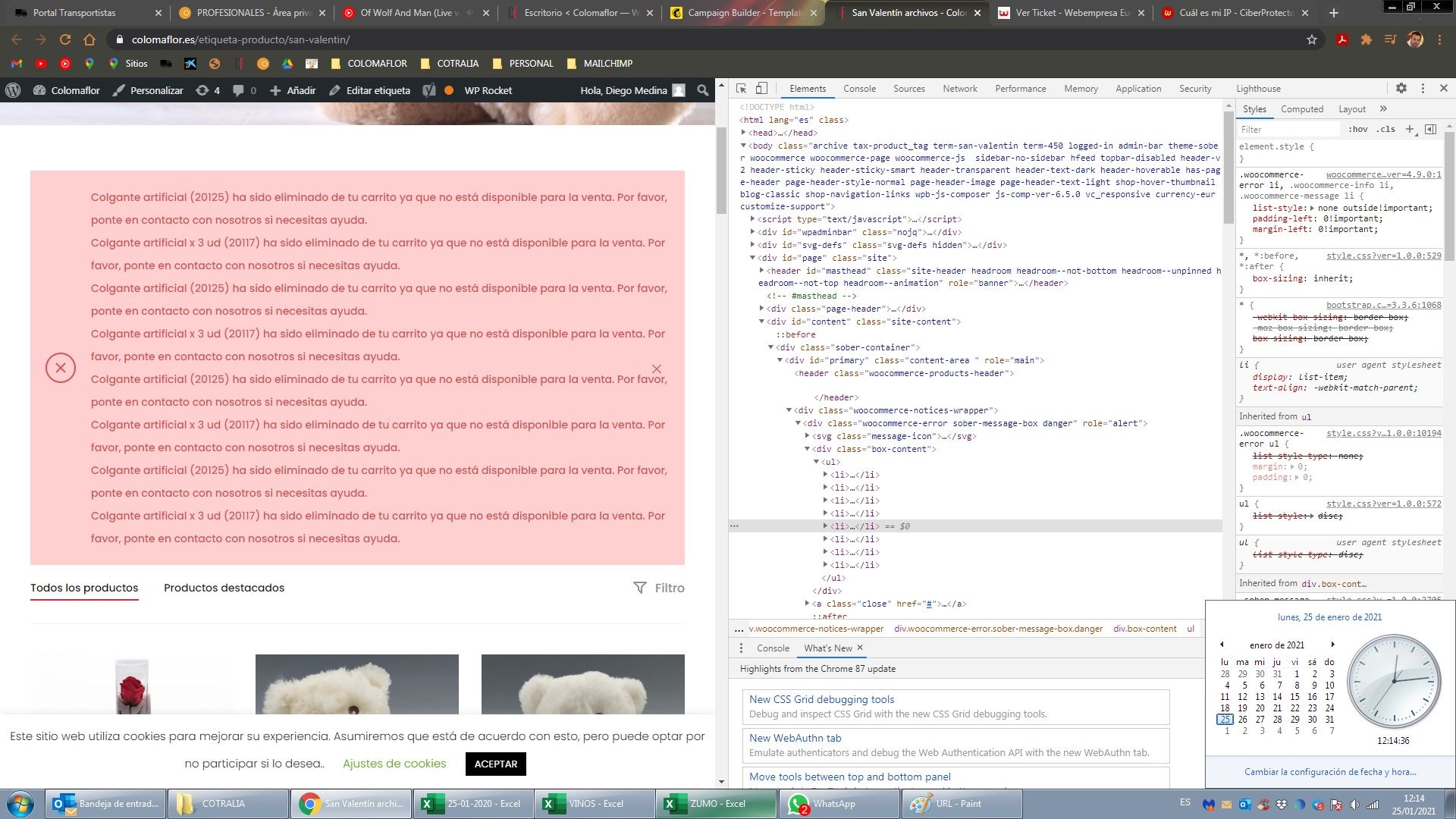The width and height of the screenshot is (1456, 819).
Task: Click the Adobe Acrobat extension icon
Action: pos(1342,39)
